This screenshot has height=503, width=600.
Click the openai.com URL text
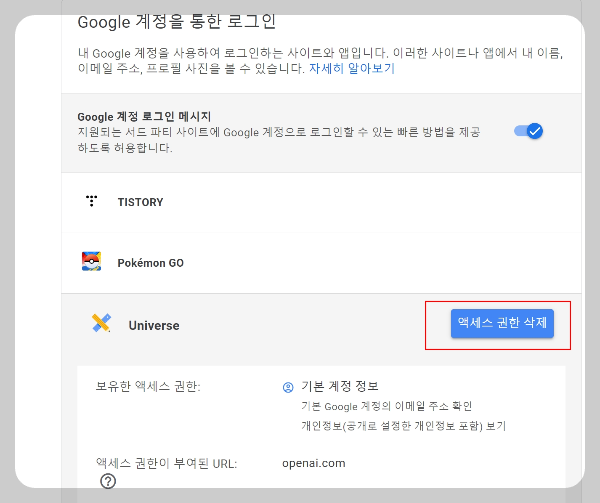click(314, 463)
